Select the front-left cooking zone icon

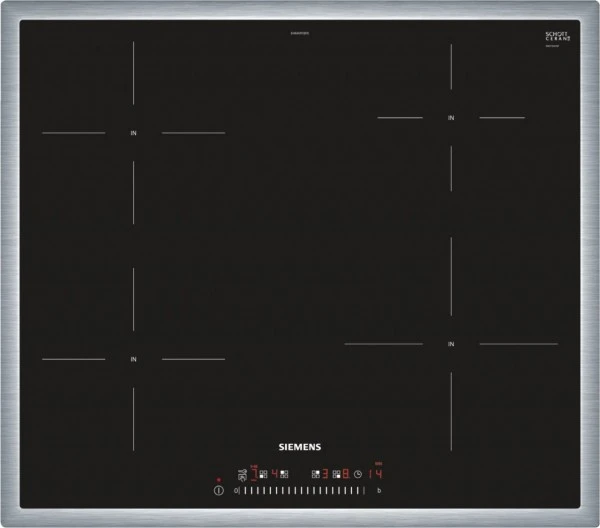263,474
